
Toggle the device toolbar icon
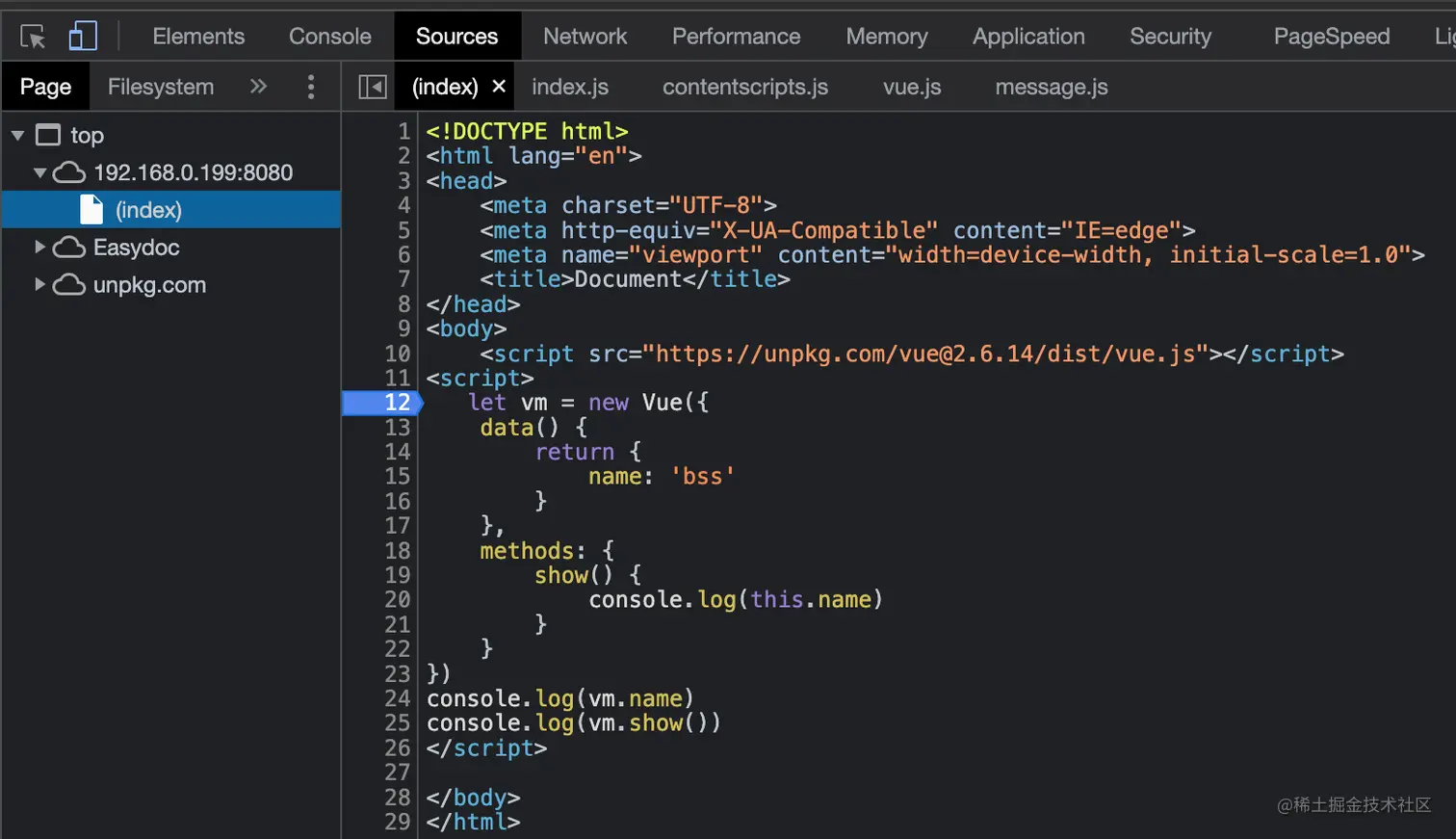tap(83, 37)
